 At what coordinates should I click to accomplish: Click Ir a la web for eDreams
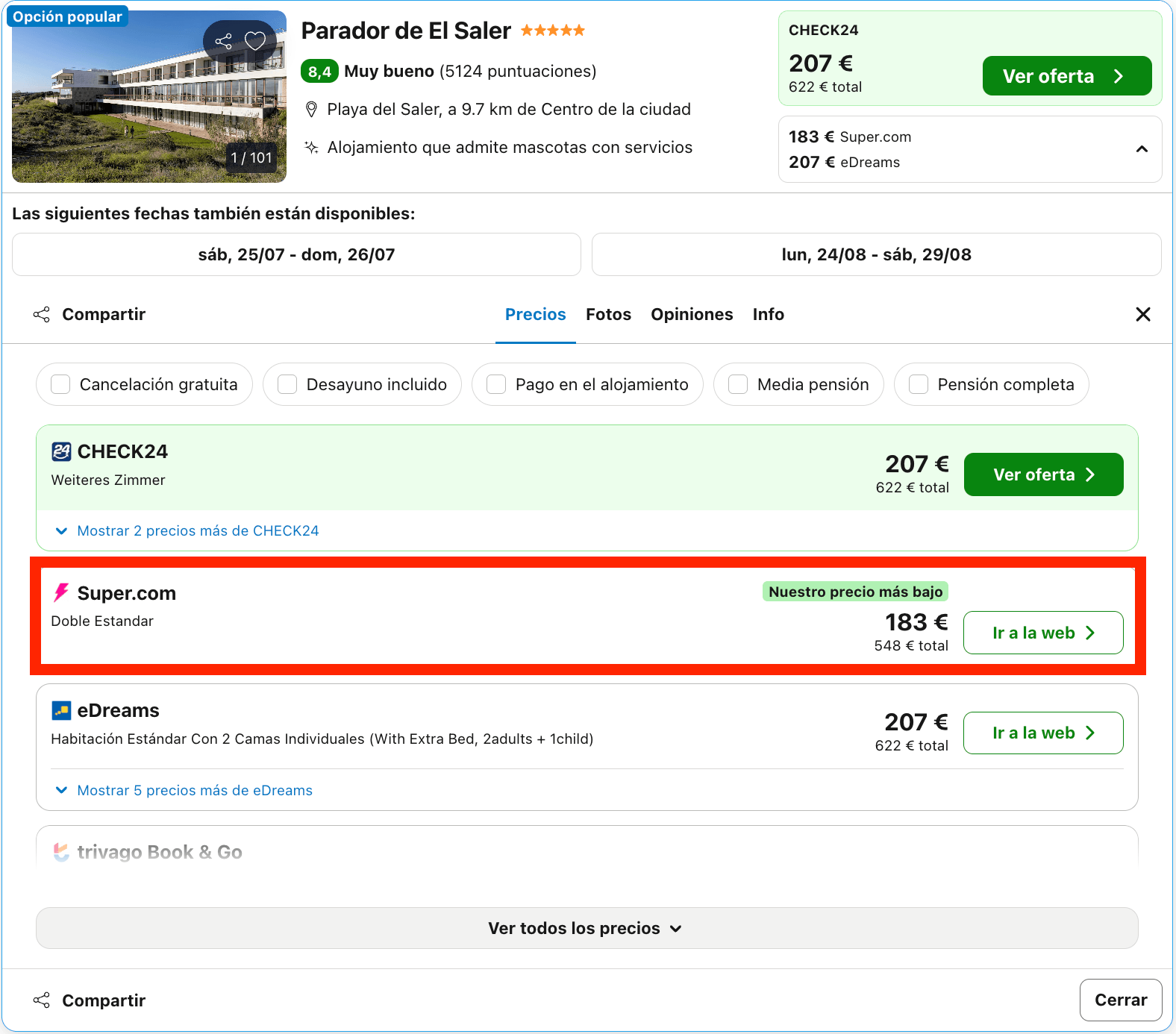click(1043, 733)
